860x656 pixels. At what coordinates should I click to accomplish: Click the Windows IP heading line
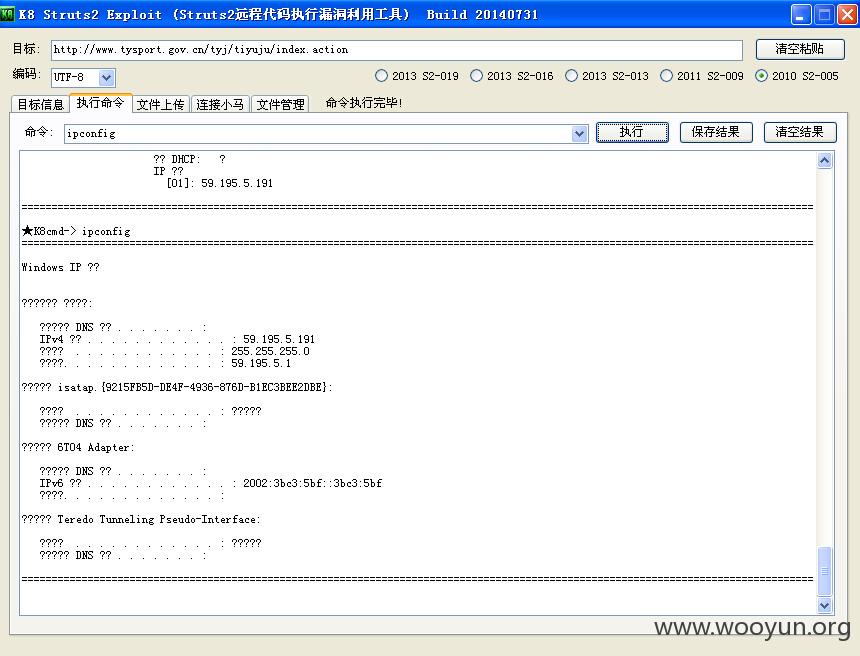pyautogui.click(x=60, y=267)
